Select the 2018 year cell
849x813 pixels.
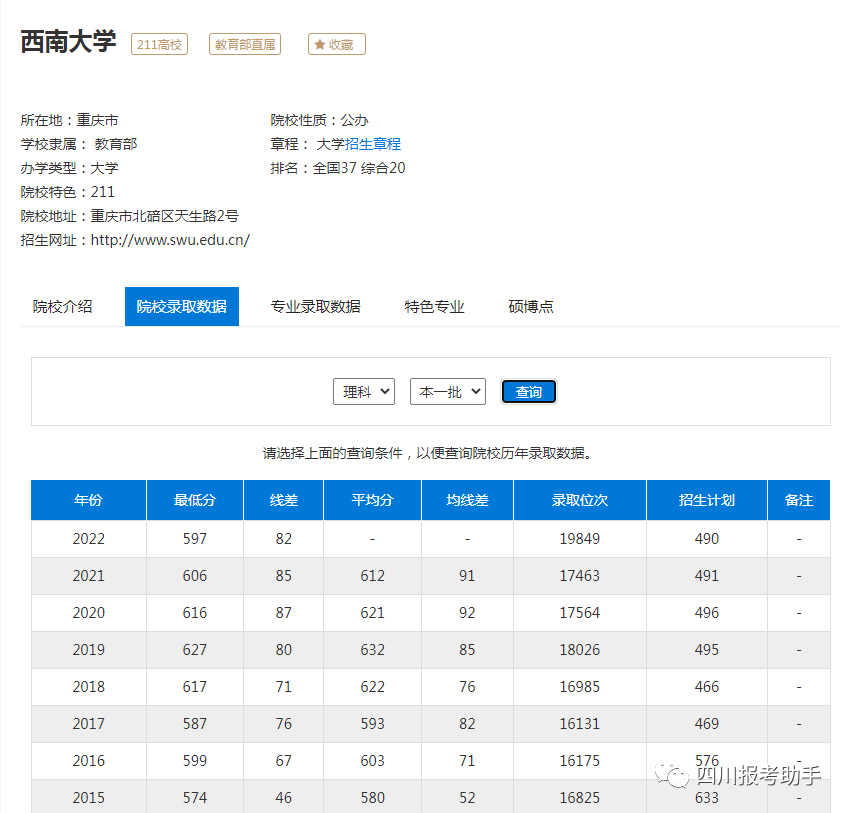pos(88,687)
